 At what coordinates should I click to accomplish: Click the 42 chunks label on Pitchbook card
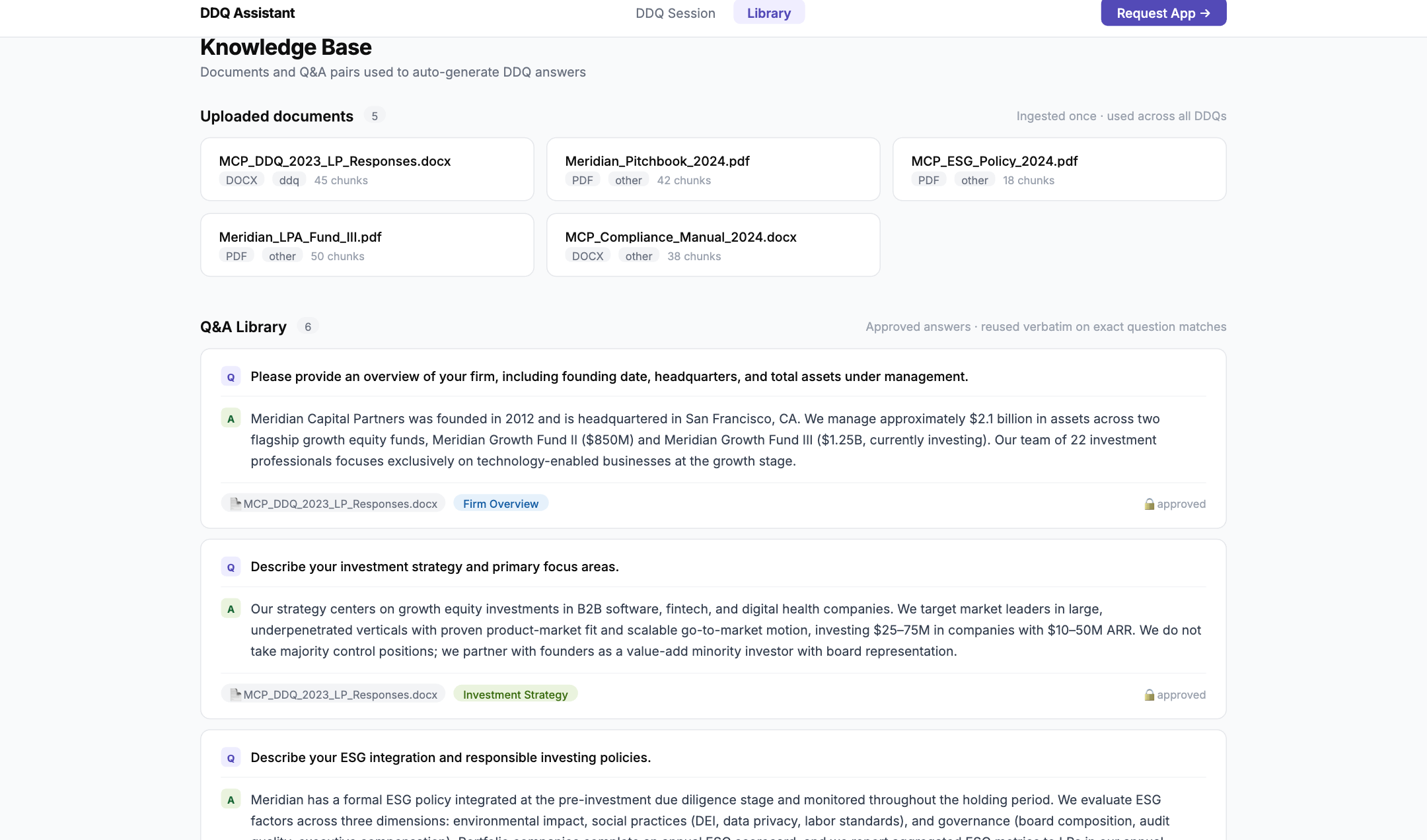684,180
